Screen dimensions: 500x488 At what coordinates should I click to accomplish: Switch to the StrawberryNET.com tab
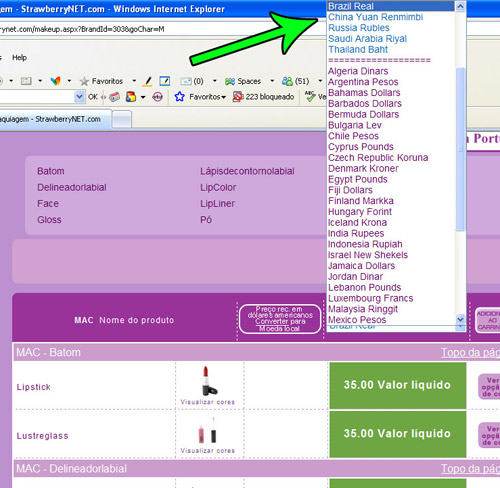pos(55,119)
